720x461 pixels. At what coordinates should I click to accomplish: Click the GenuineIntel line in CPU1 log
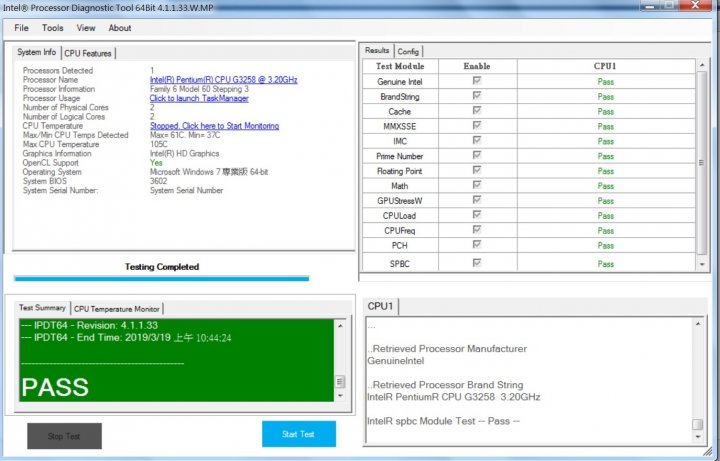(x=396, y=361)
